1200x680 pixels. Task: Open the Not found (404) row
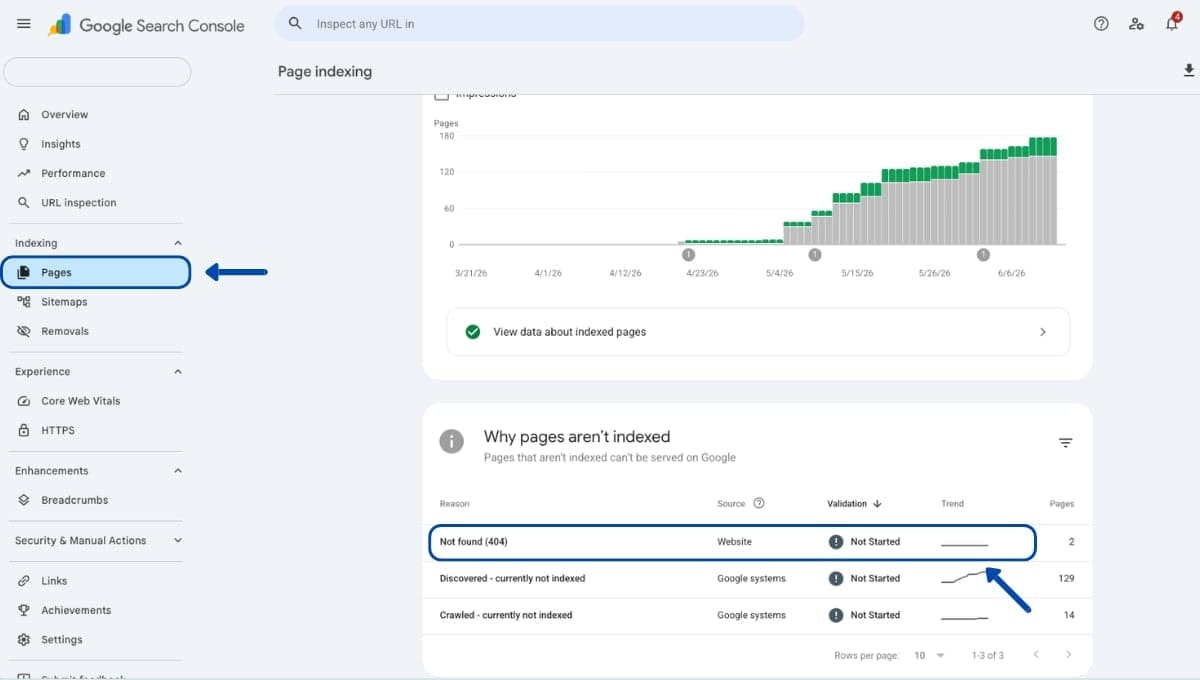[758, 542]
